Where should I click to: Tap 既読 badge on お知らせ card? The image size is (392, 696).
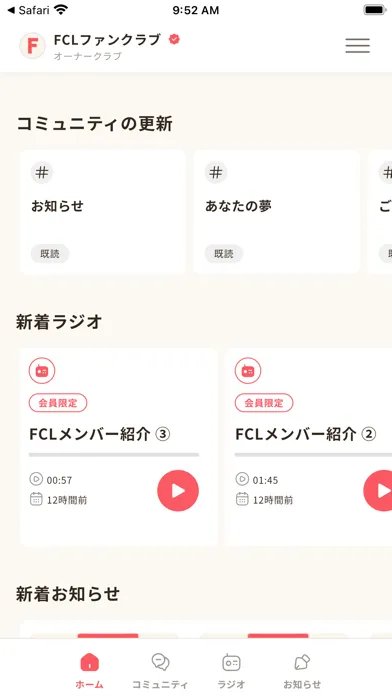(x=50, y=253)
